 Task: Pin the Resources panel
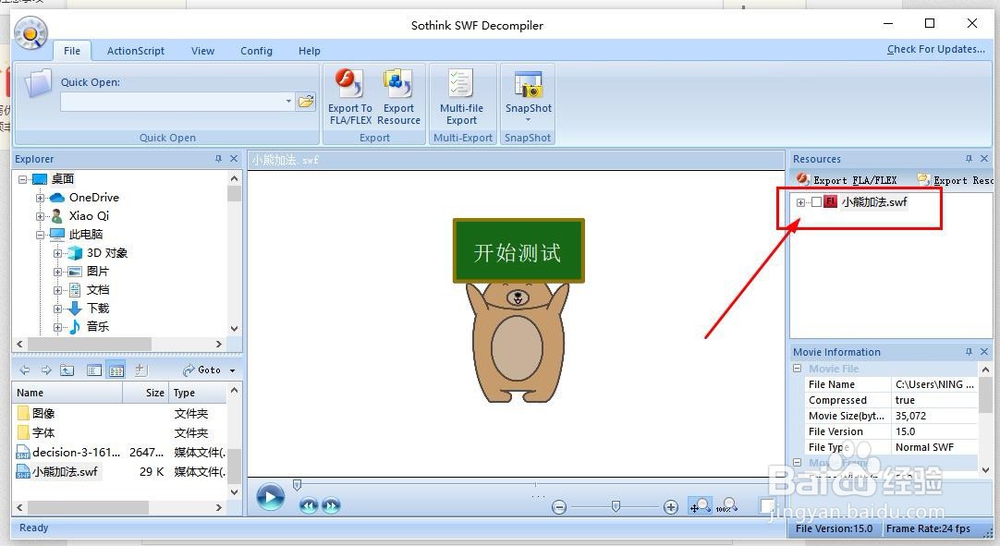(x=969, y=159)
